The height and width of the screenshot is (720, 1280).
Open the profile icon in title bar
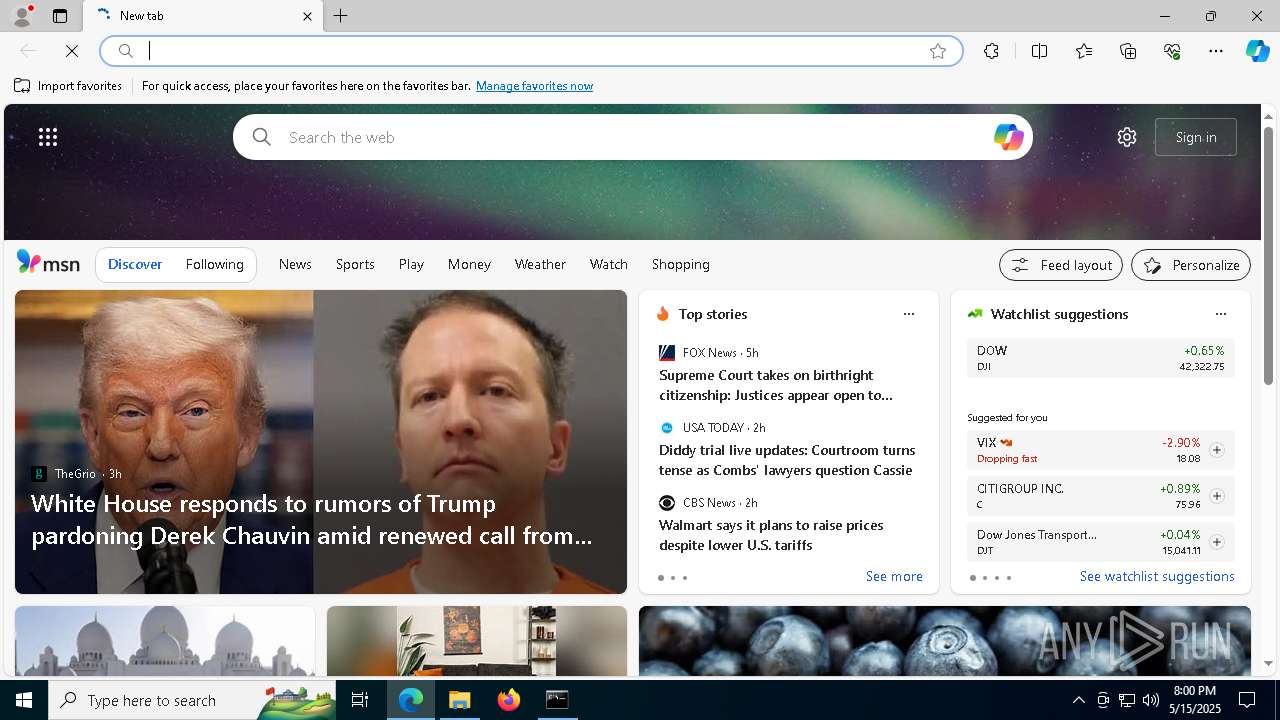coord(21,16)
